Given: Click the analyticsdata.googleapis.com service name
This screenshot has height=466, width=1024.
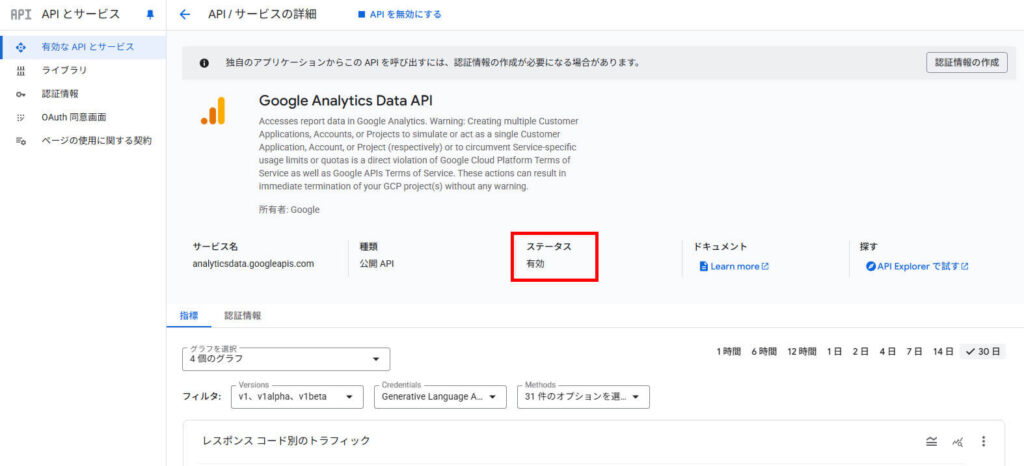Looking at the screenshot, I should click(253, 264).
